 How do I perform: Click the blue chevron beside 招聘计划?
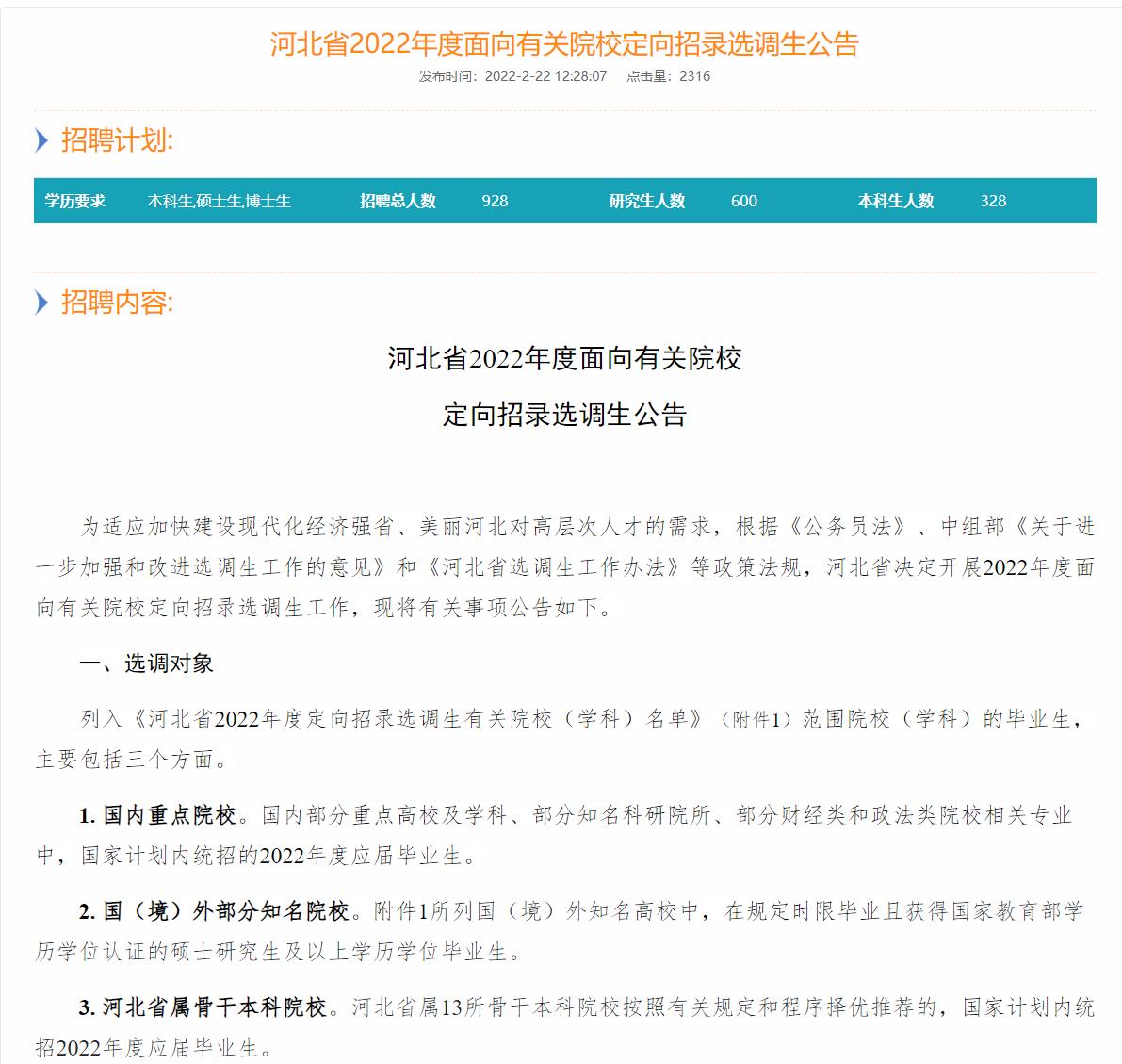click(41, 141)
